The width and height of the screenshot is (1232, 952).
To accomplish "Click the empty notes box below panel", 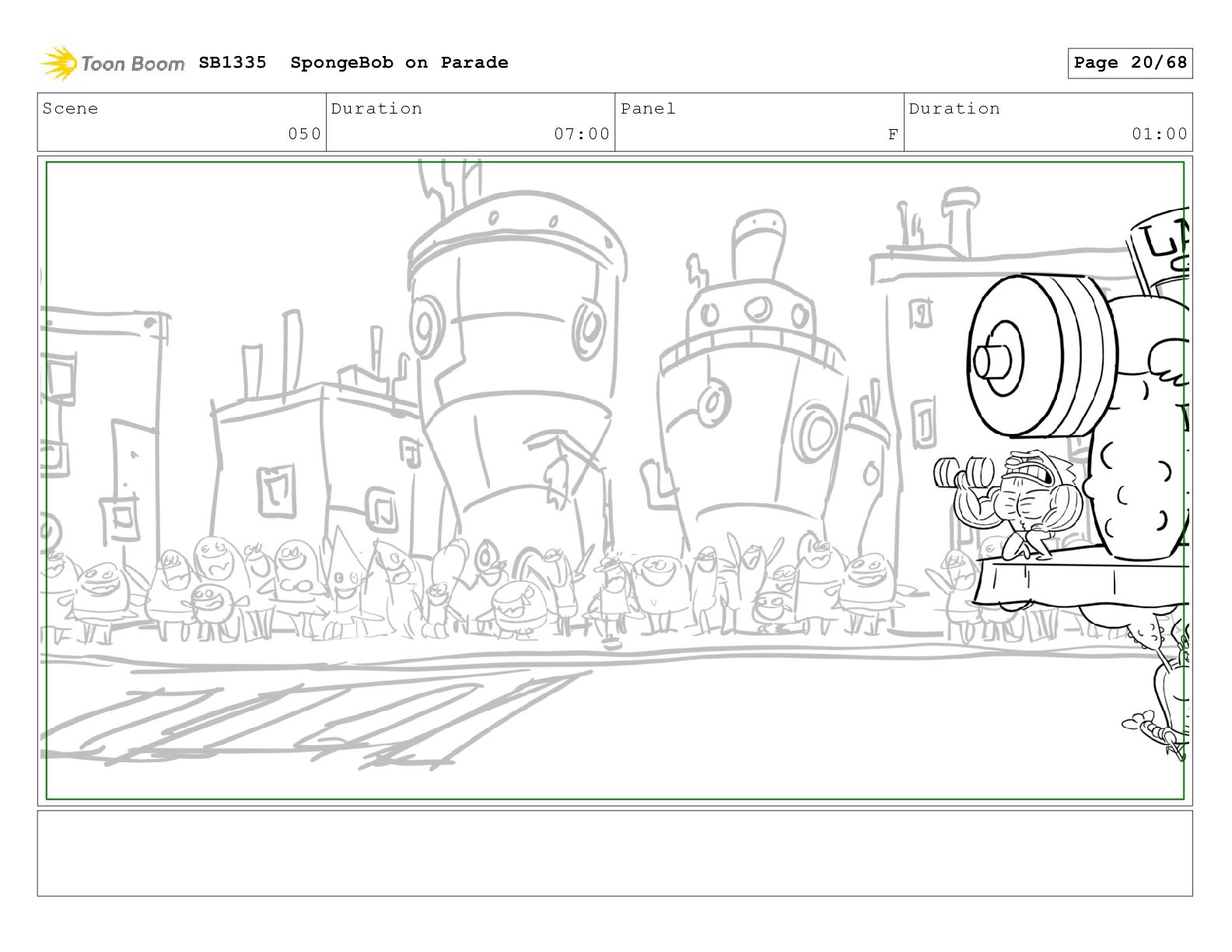I will click(x=614, y=853).
